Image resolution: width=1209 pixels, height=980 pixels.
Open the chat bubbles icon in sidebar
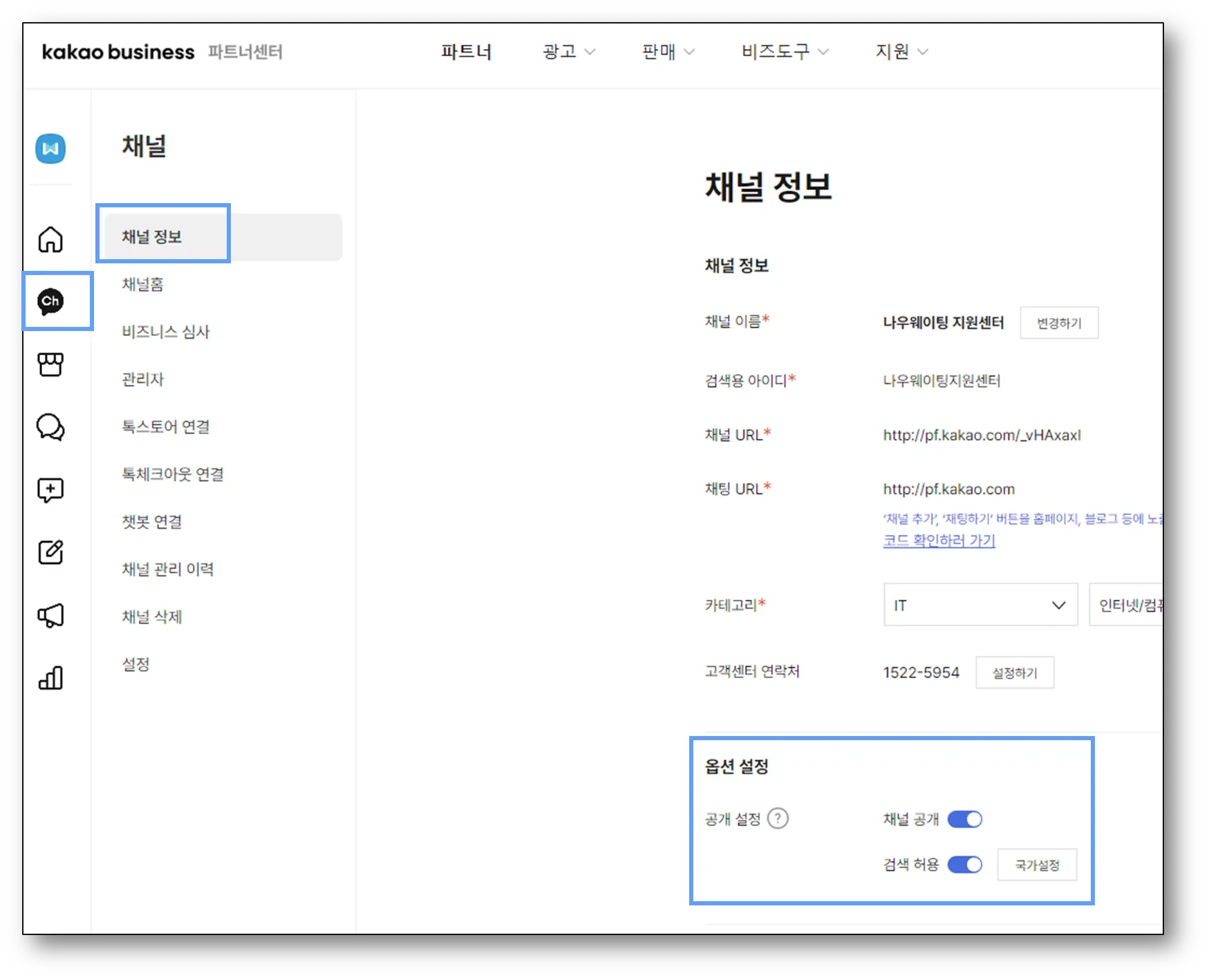point(50,426)
